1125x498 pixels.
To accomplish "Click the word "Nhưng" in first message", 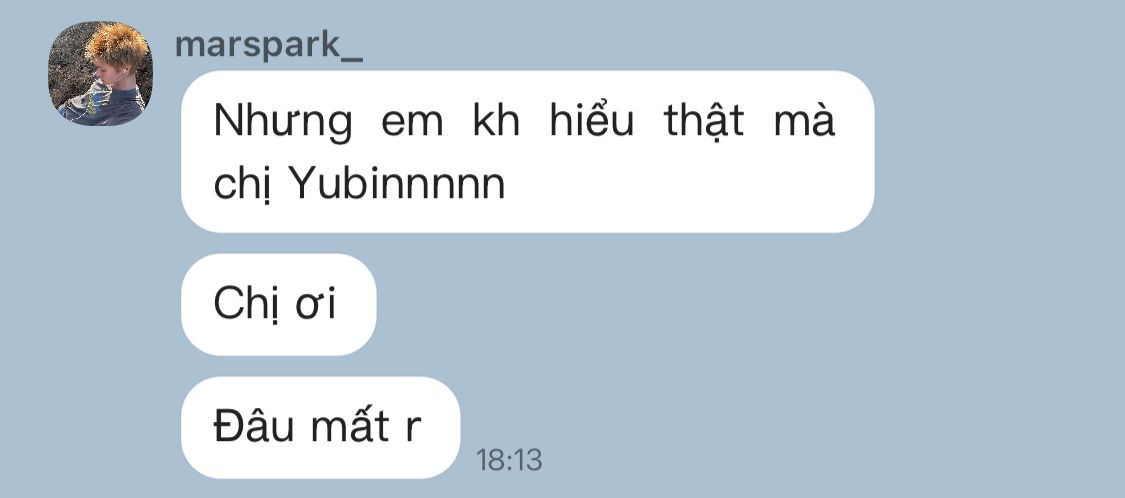I will (283, 121).
